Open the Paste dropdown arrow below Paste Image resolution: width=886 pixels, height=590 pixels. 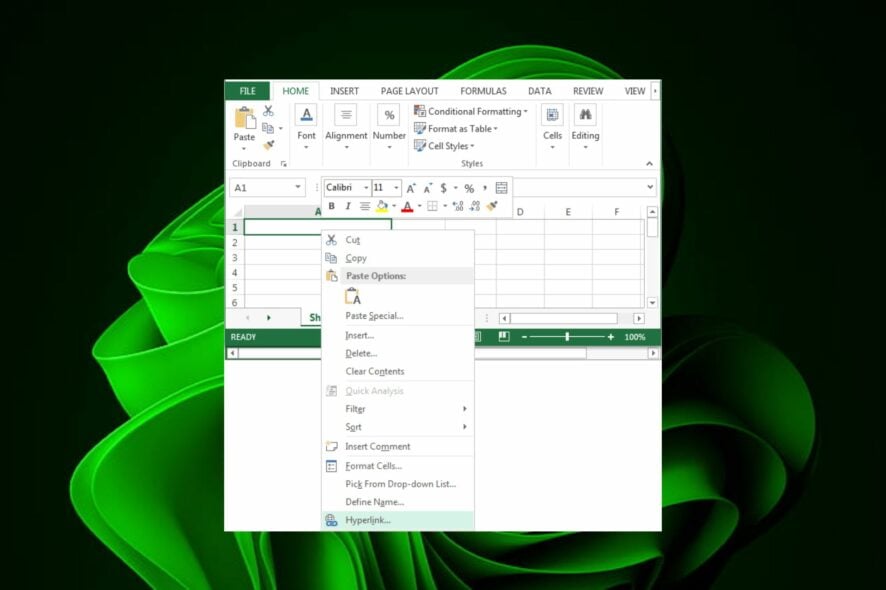(x=244, y=149)
